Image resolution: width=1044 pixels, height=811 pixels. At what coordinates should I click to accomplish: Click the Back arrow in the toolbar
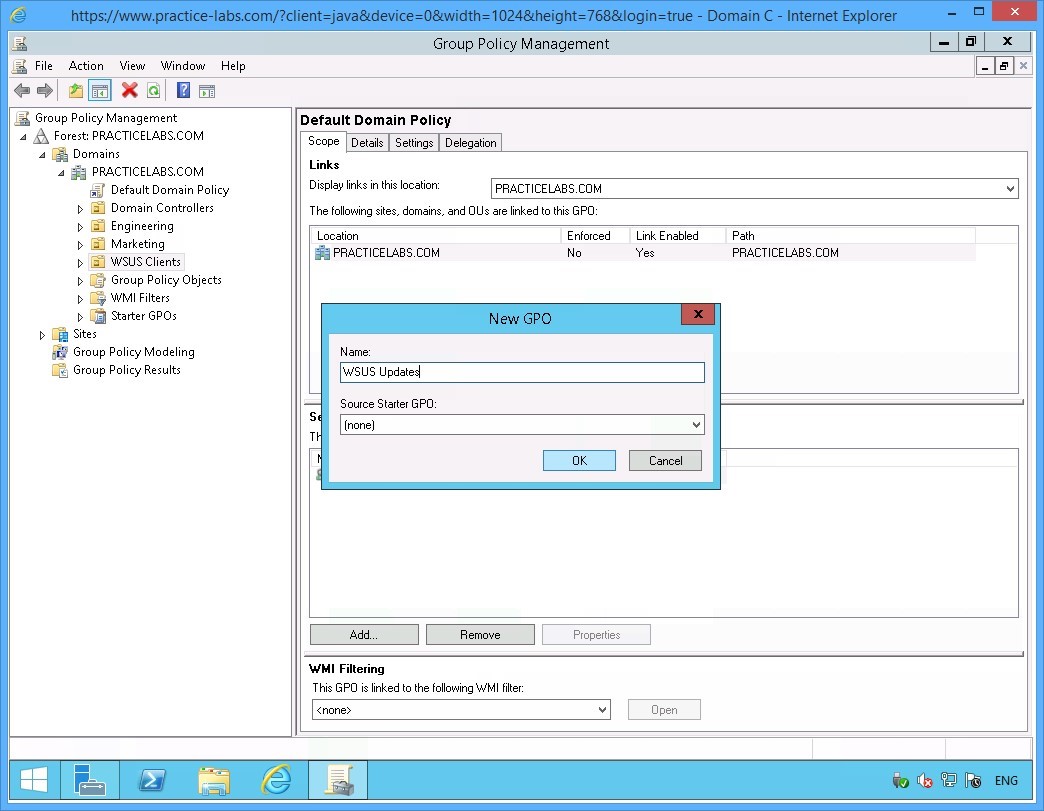point(21,91)
